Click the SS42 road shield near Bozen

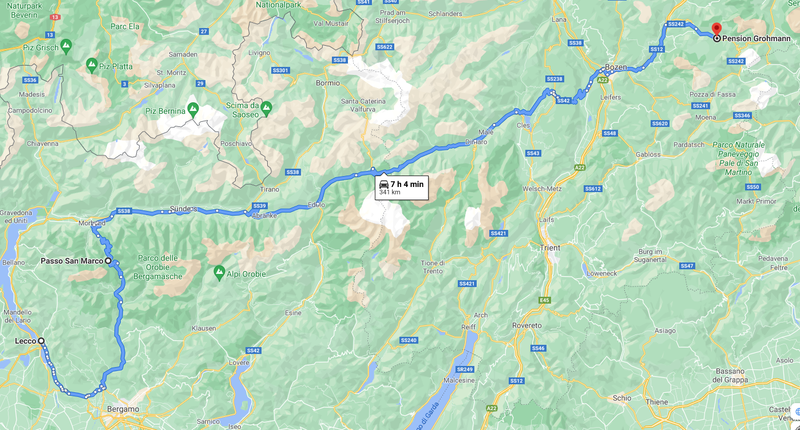click(x=563, y=100)
